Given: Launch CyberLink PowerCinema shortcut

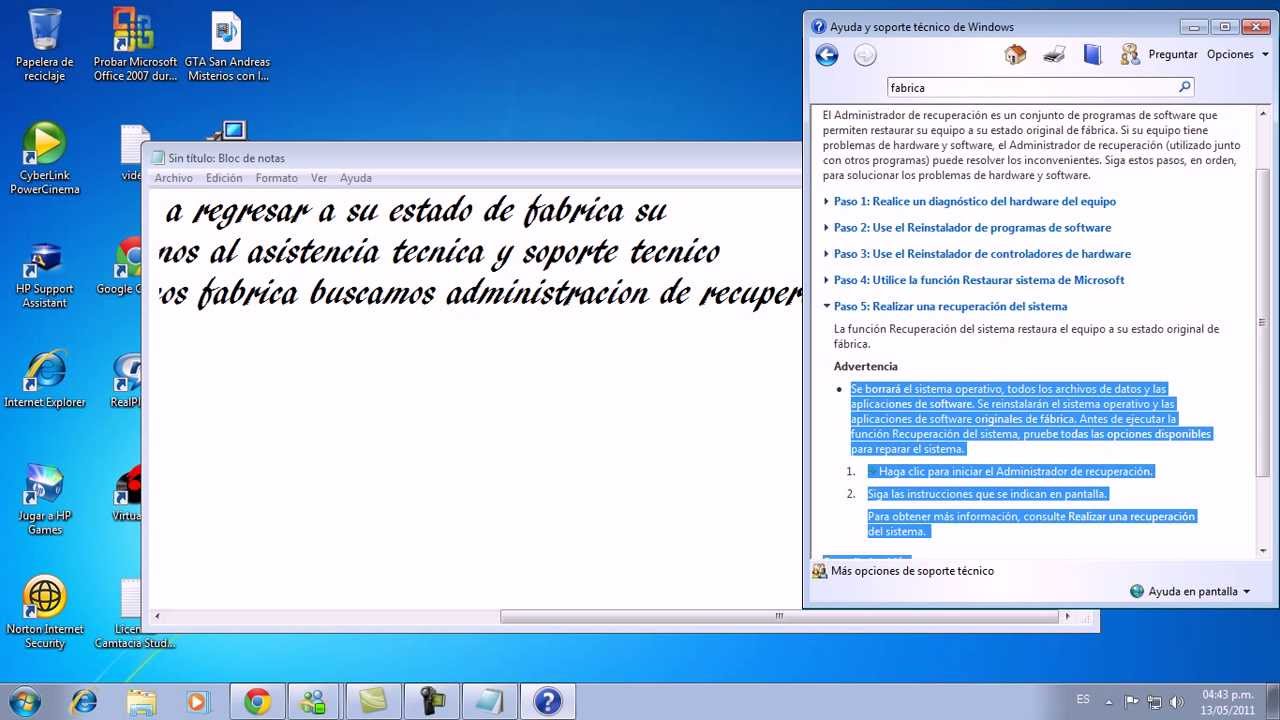Looking at the screenshot, I should point(45,158).
